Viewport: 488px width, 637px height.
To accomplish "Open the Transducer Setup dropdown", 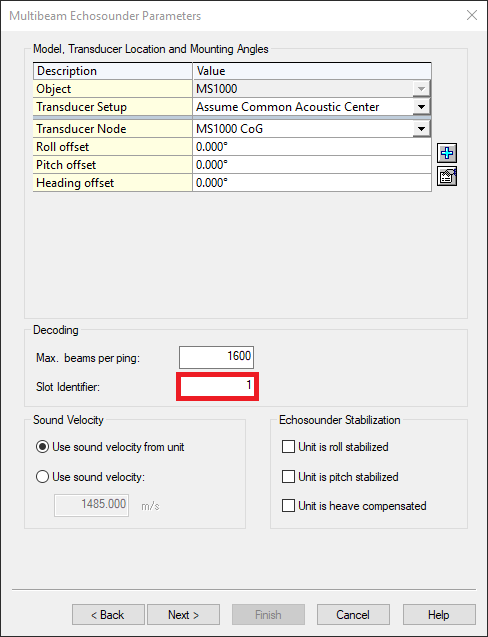I will pos(421,107).
